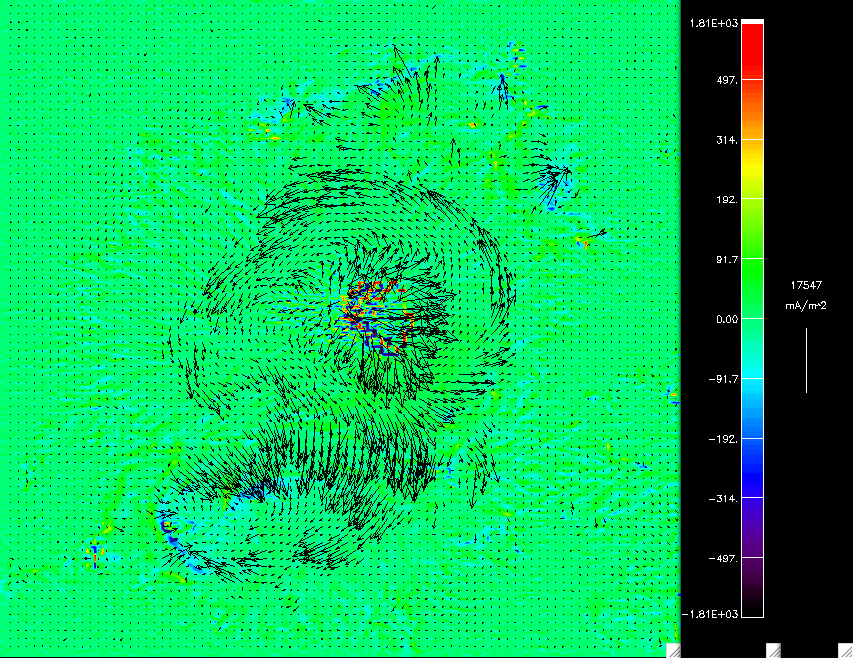Click the 0.00 color bar label

(x=727, y=319)
